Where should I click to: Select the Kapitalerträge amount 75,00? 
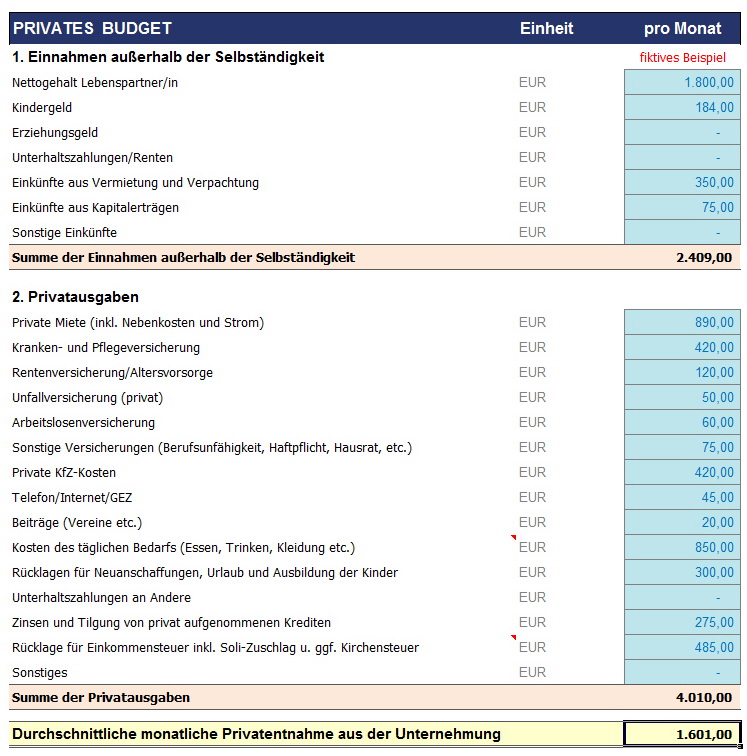(682, 207)
